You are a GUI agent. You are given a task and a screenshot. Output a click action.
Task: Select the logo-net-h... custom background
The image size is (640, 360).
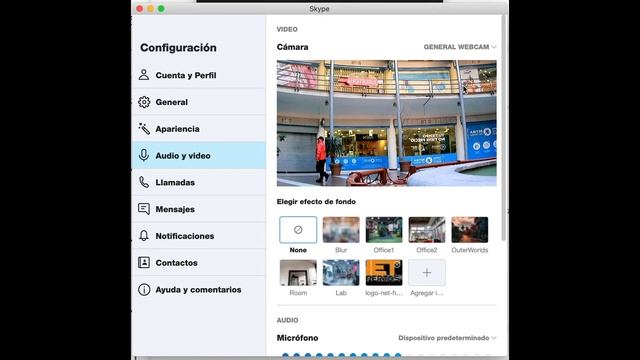pyautogui.click(x=384, y=273)
